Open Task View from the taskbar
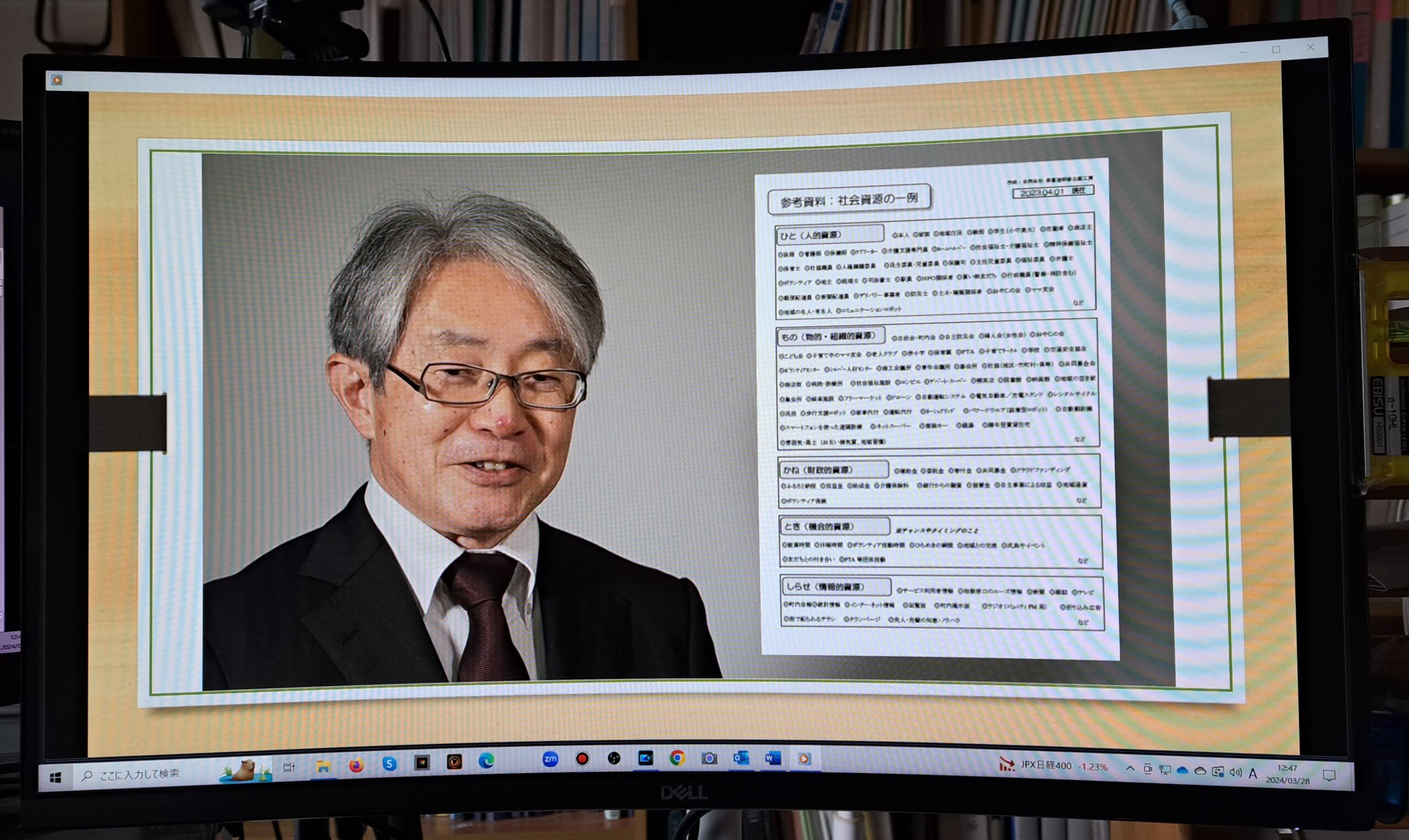This screenshot has height=840, width=1409. click(x=289, y=767)
